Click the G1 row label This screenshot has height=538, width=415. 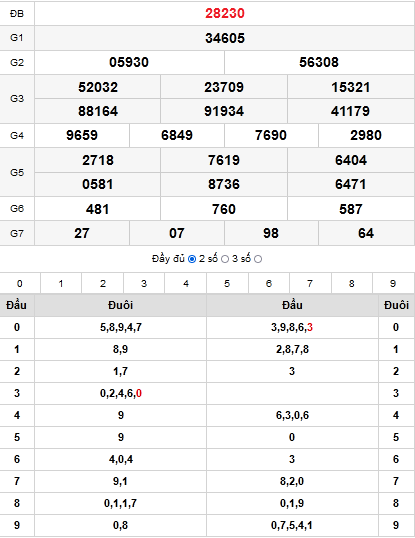point(17,37)
